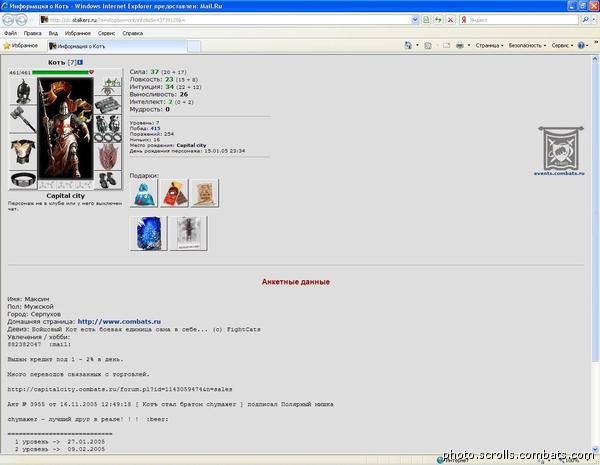600x465 pixels.
Task: Click the vertical scrollbar up arrow
Action: [595, 59]
